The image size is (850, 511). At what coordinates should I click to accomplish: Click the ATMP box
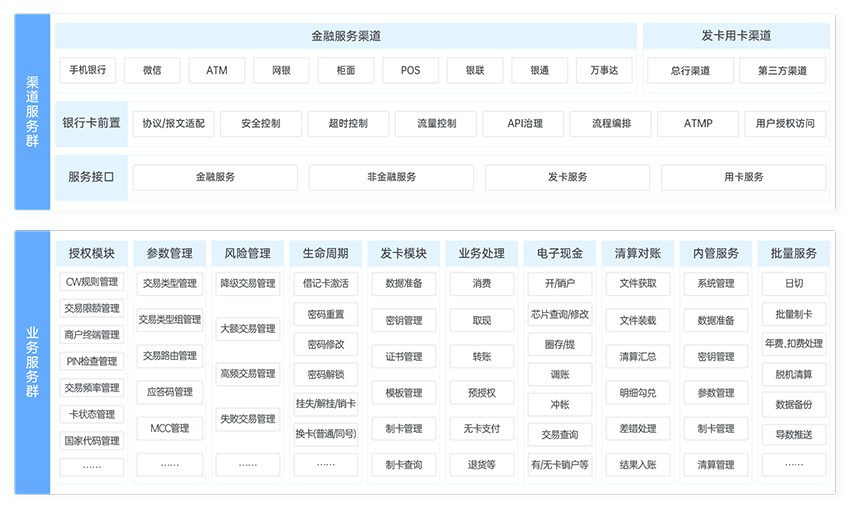click(698, 124)
